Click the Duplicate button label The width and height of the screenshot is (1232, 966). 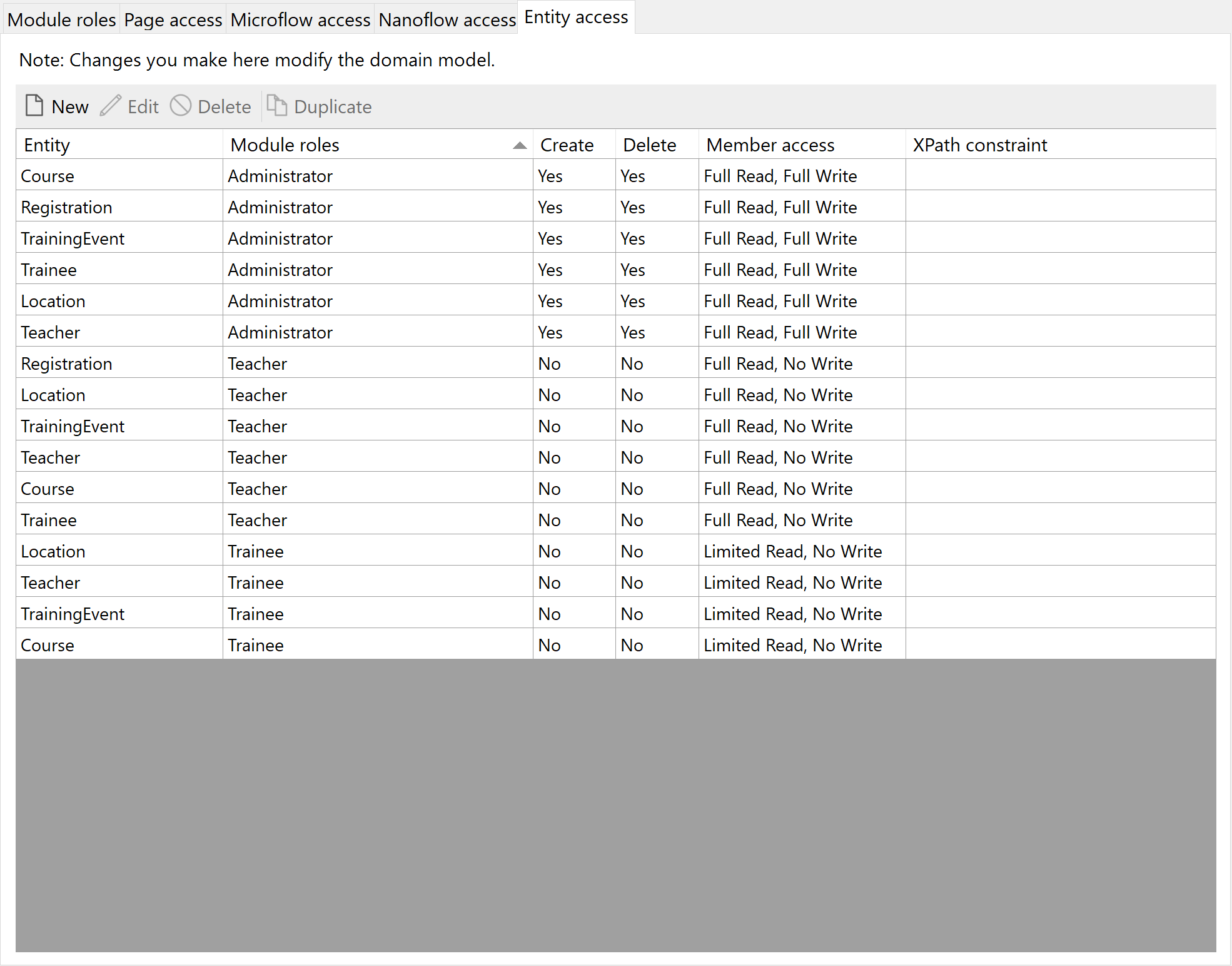[x=333, y=107]
